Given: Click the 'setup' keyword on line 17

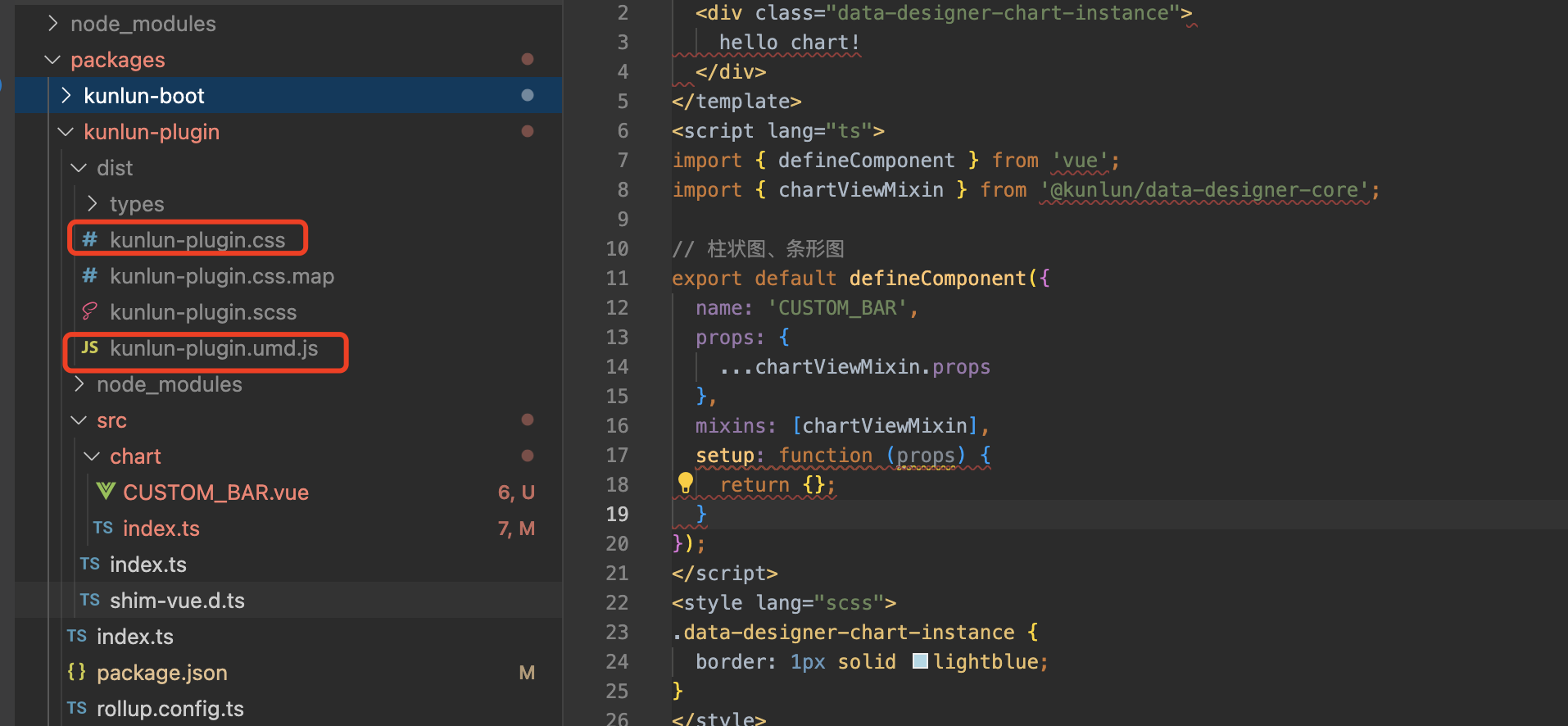Looking at the screenshot, I should tap(725, 456).
